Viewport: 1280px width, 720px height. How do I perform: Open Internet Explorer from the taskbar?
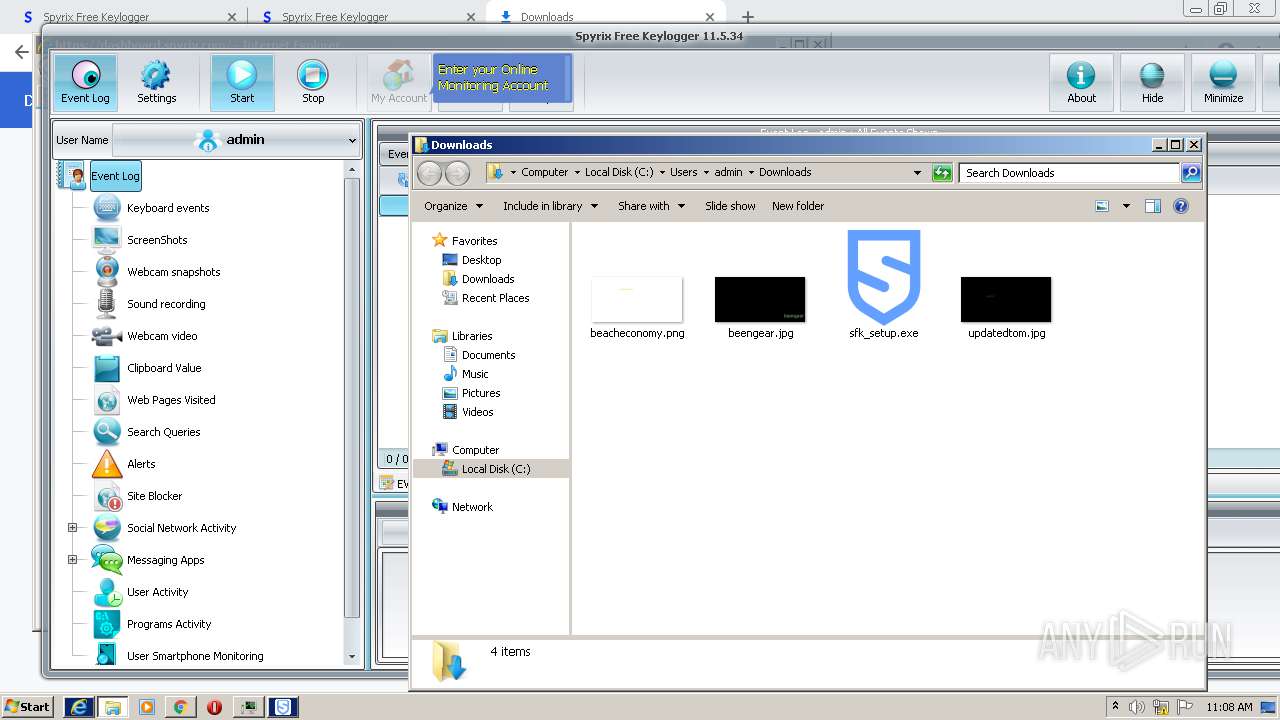pos(79,707)
